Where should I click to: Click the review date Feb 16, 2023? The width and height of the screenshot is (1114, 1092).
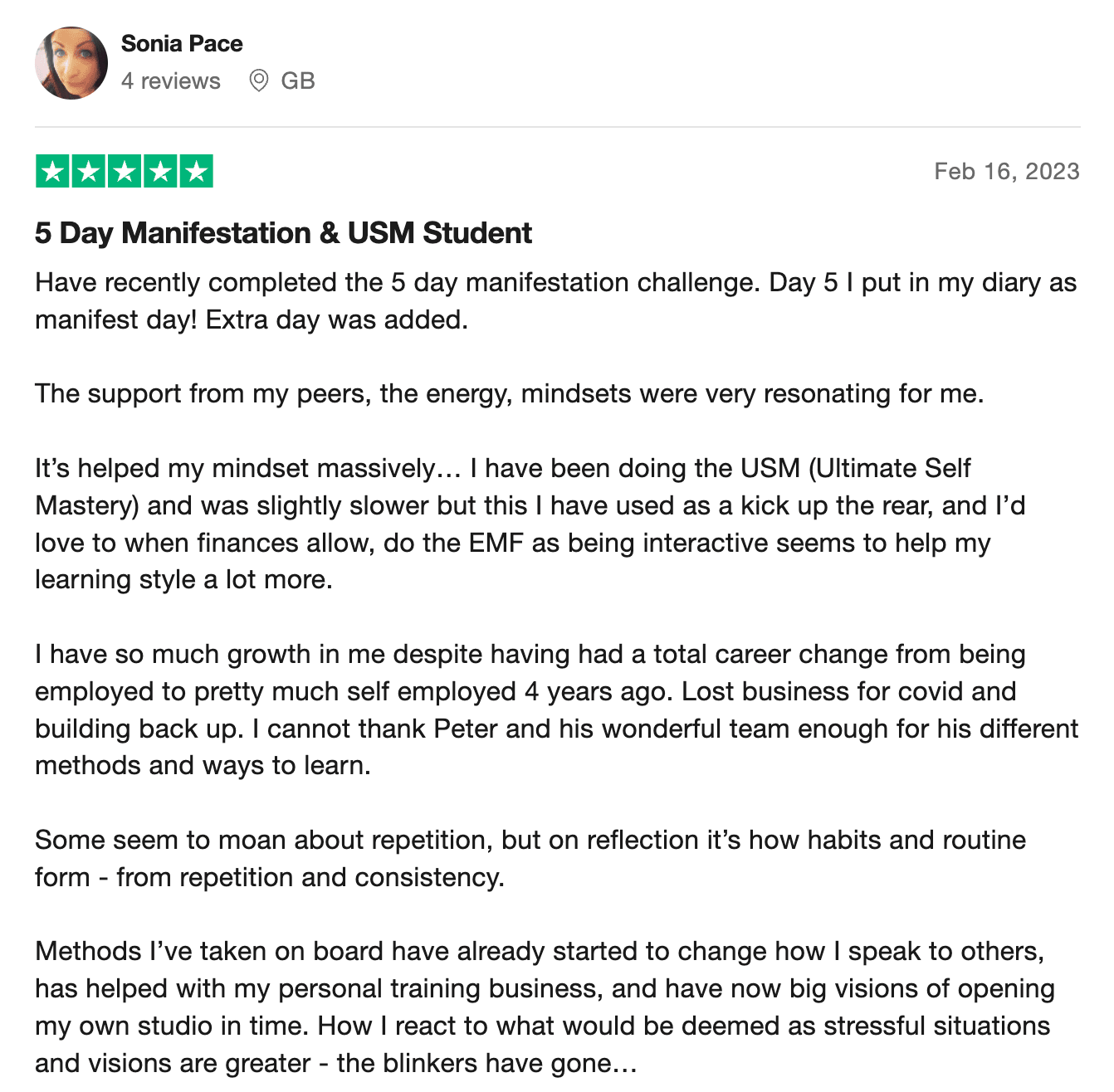[x=1007, y=172]
